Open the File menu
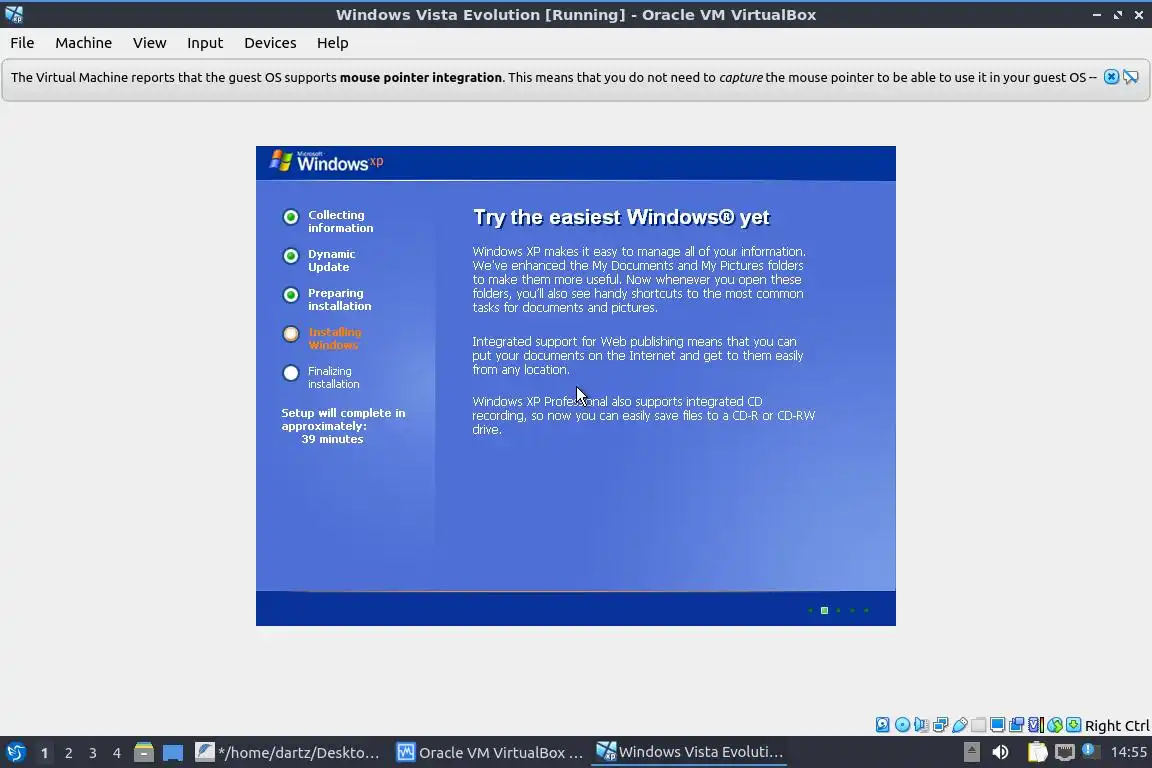 pos(22,43)
